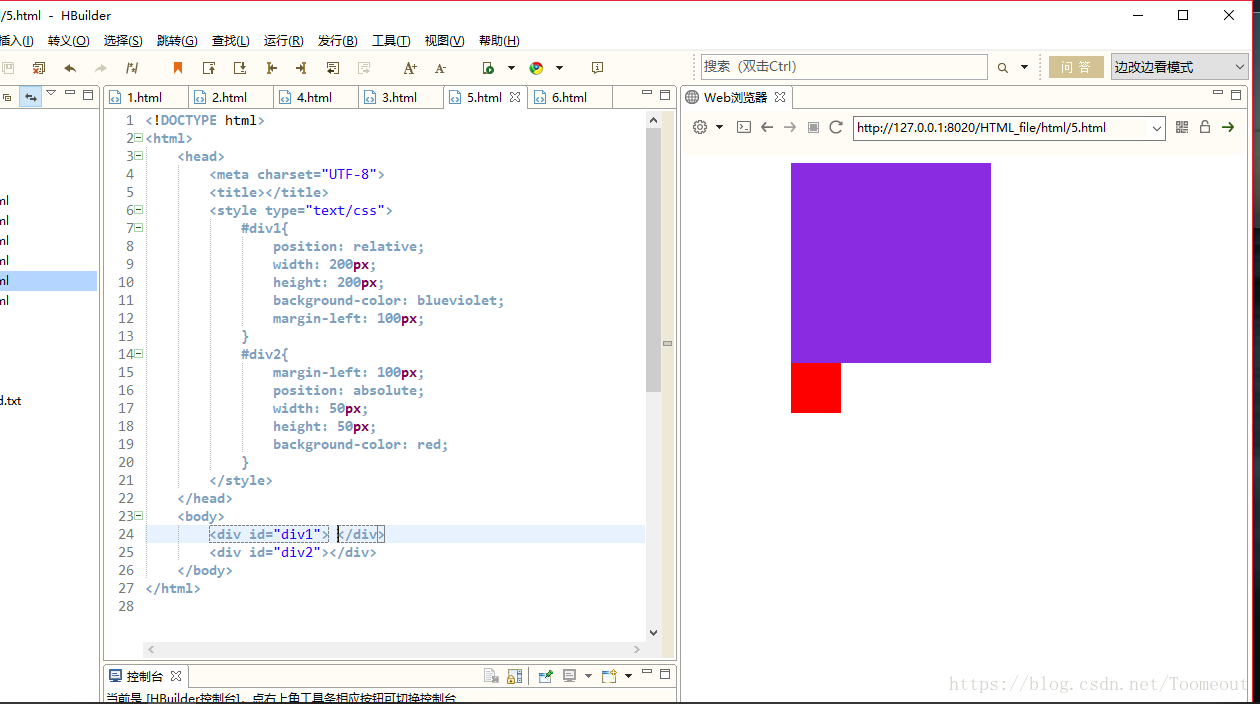The image size is (1260, 704).
Task: Refresh the Web browser preview
Action: tap(836, 127)
